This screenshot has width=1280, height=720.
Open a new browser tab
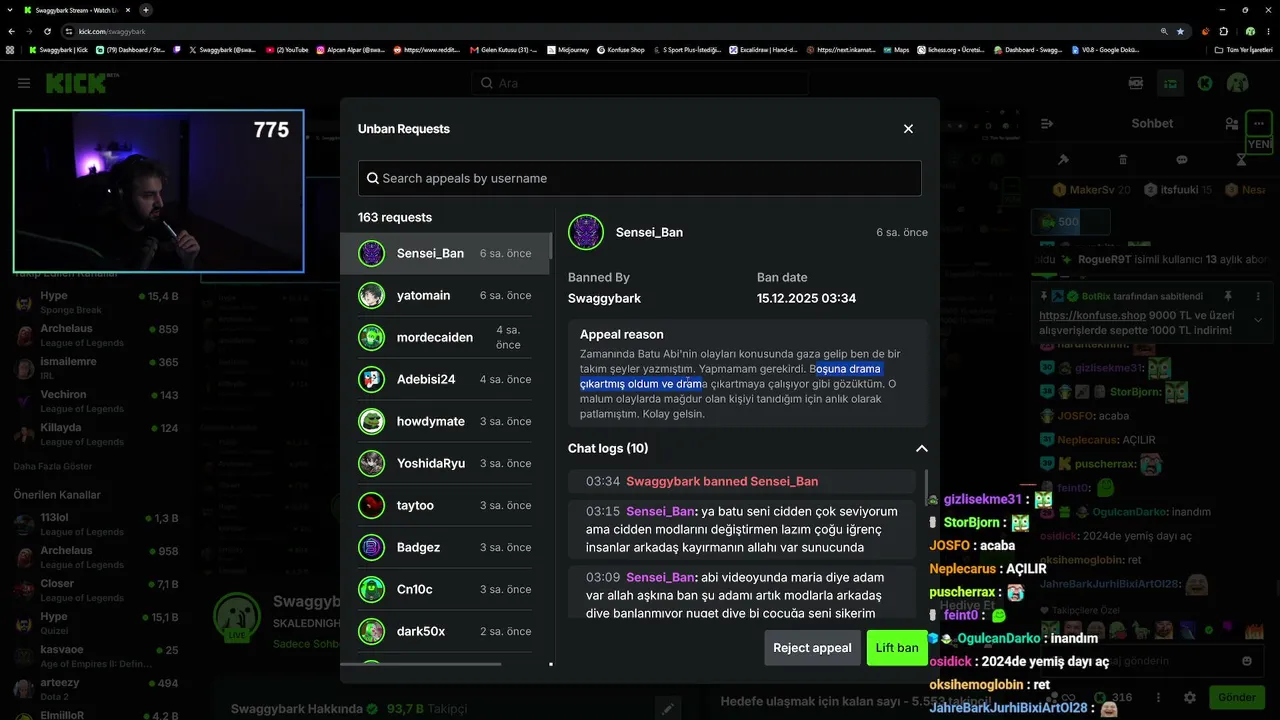pyautogui.click(x=146, y=10)
